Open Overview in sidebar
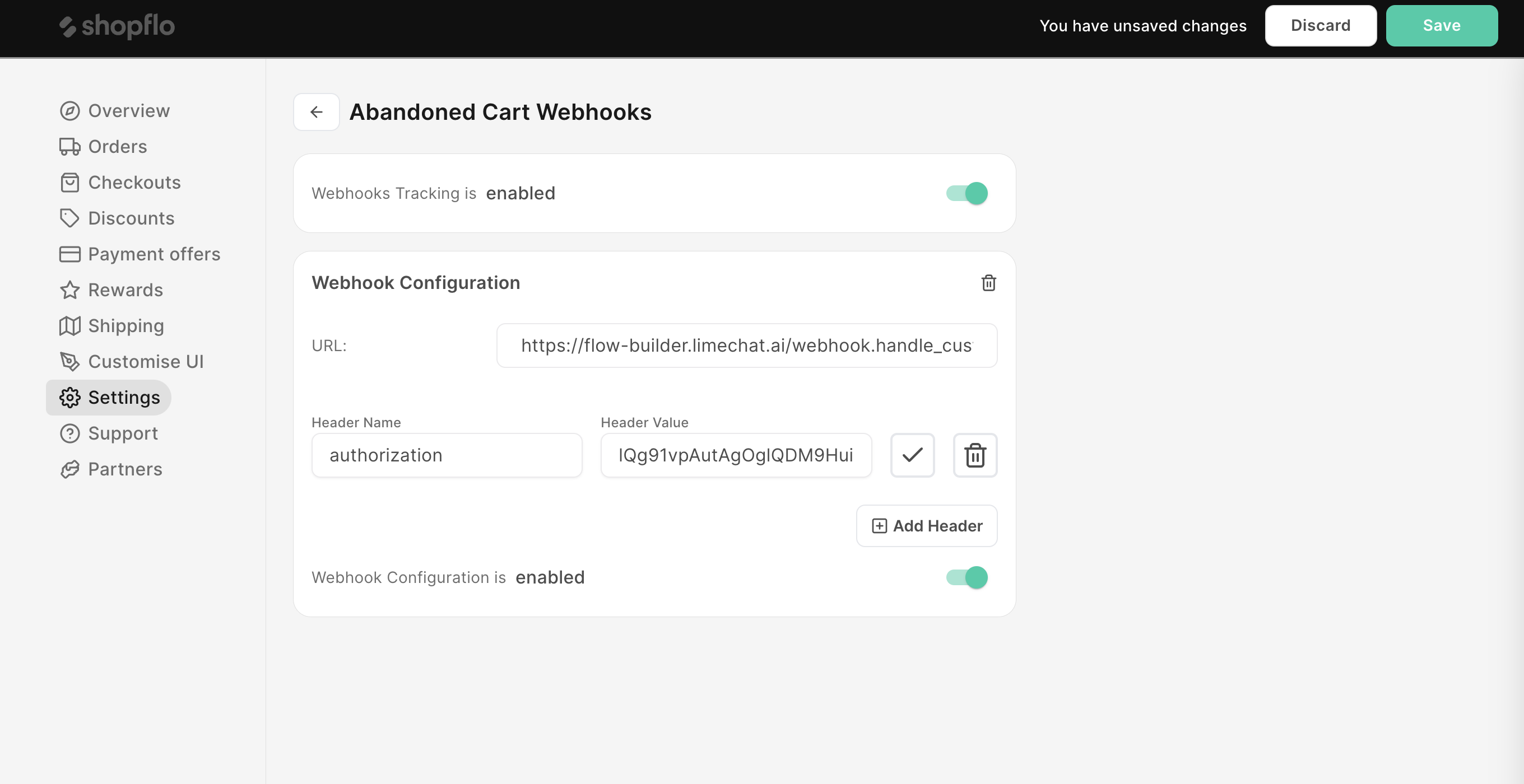 click(x=115, y=110)
